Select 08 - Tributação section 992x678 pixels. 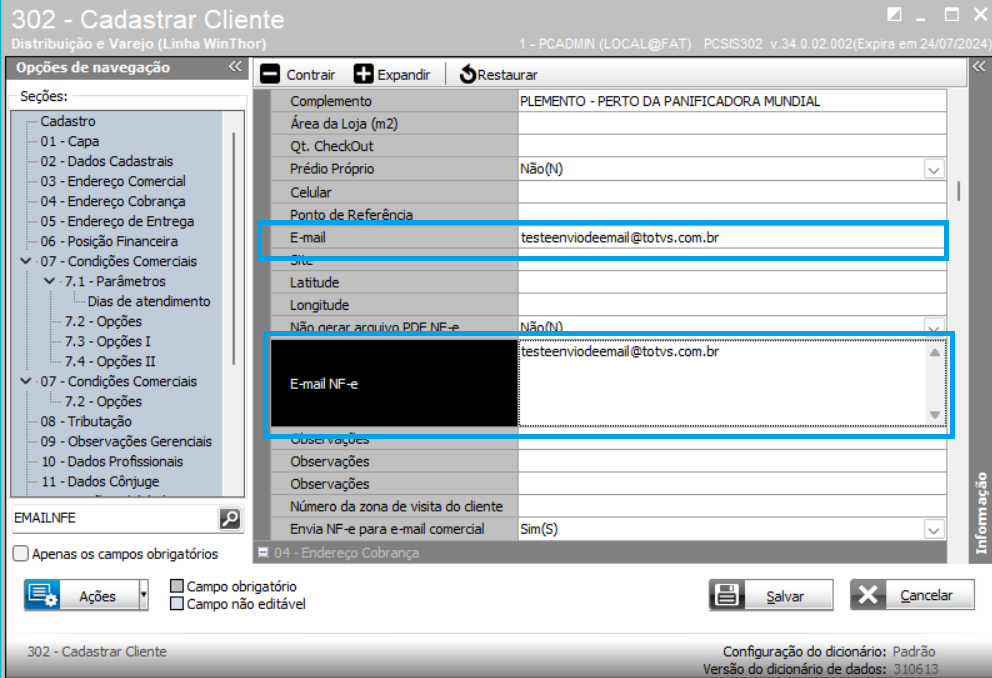pyautogui.click(x=86, y=421)
